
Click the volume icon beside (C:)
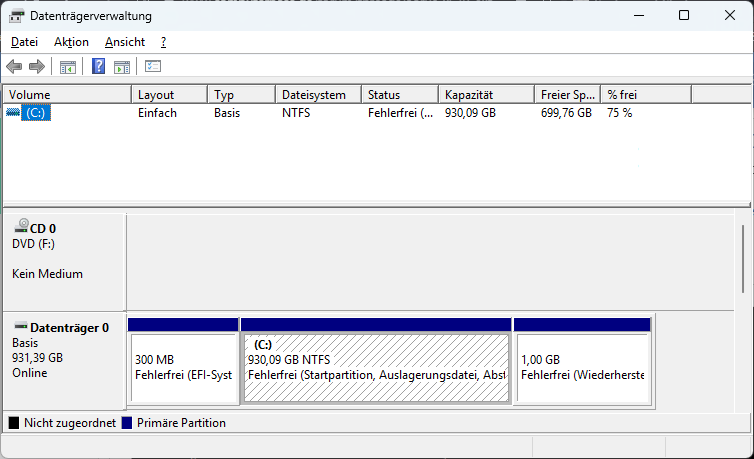(13, 112)
